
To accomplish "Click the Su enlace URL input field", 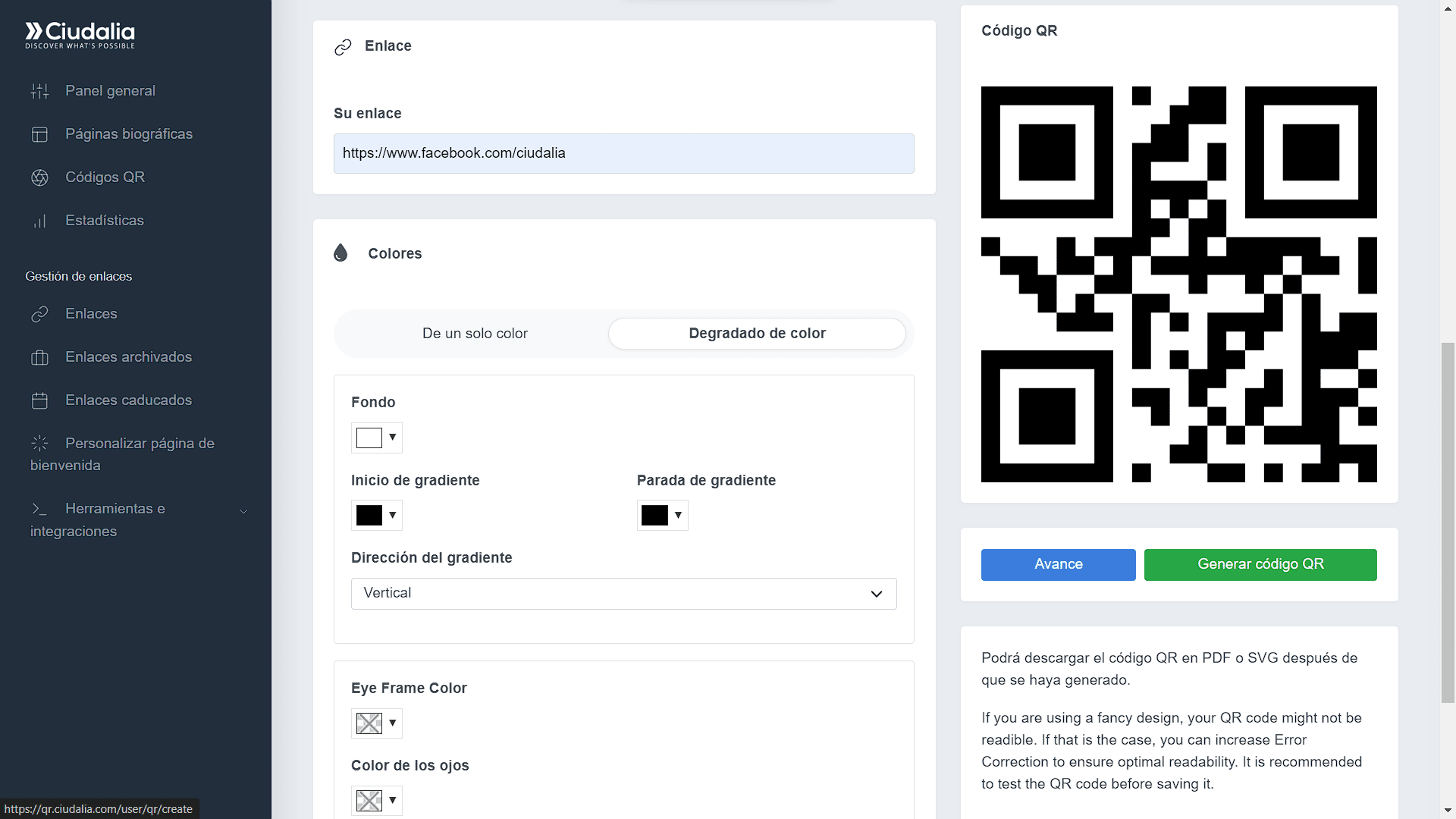I will (623, 154).
